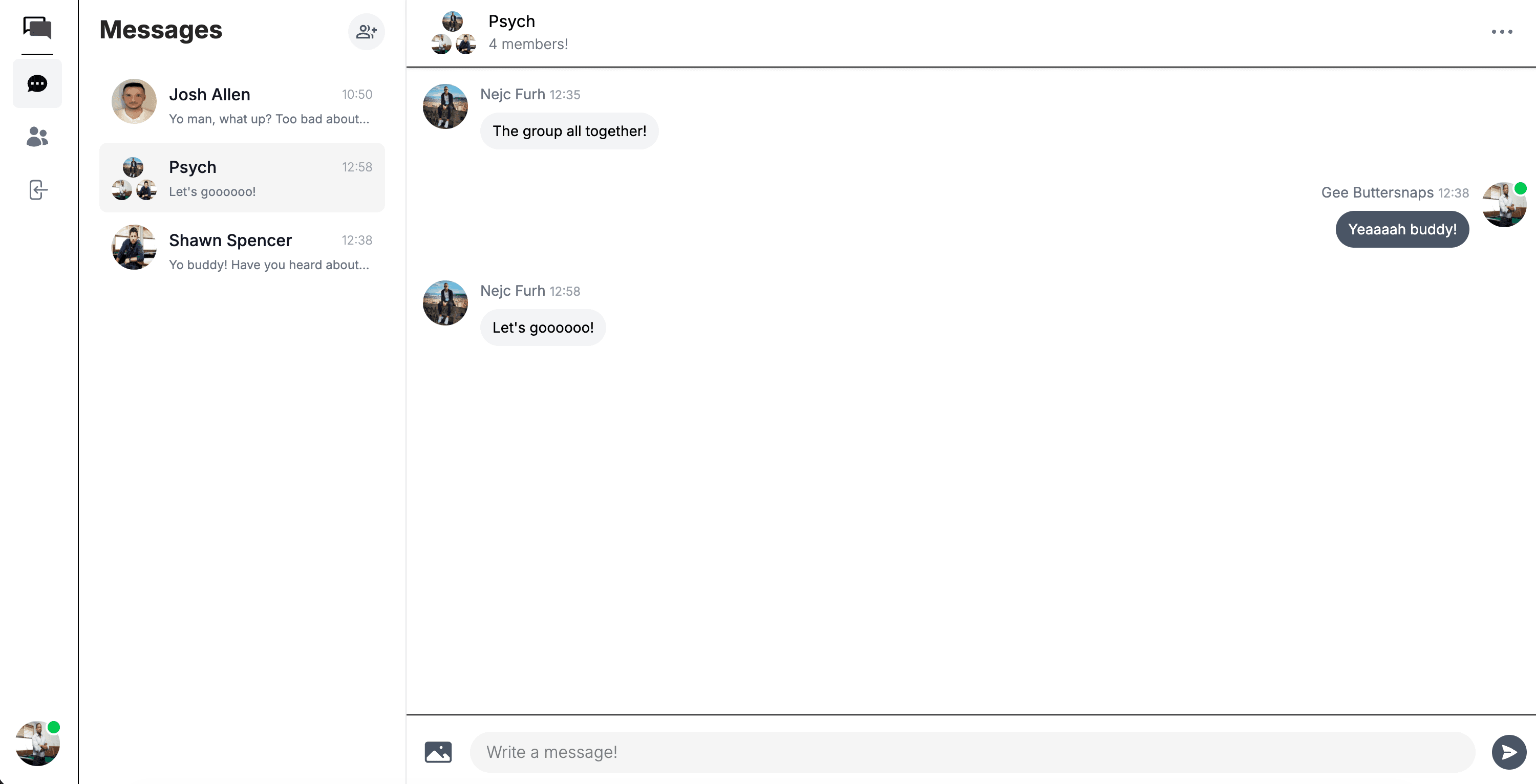Open your profile avatar at bottom-left
1536x784 pixels.
tap(37, 743)
